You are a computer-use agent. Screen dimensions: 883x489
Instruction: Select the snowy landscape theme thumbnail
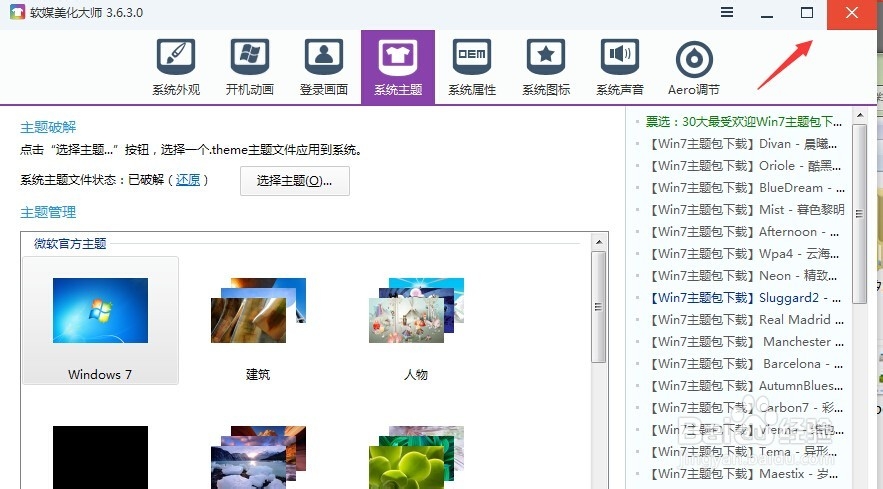coord(258,457)
